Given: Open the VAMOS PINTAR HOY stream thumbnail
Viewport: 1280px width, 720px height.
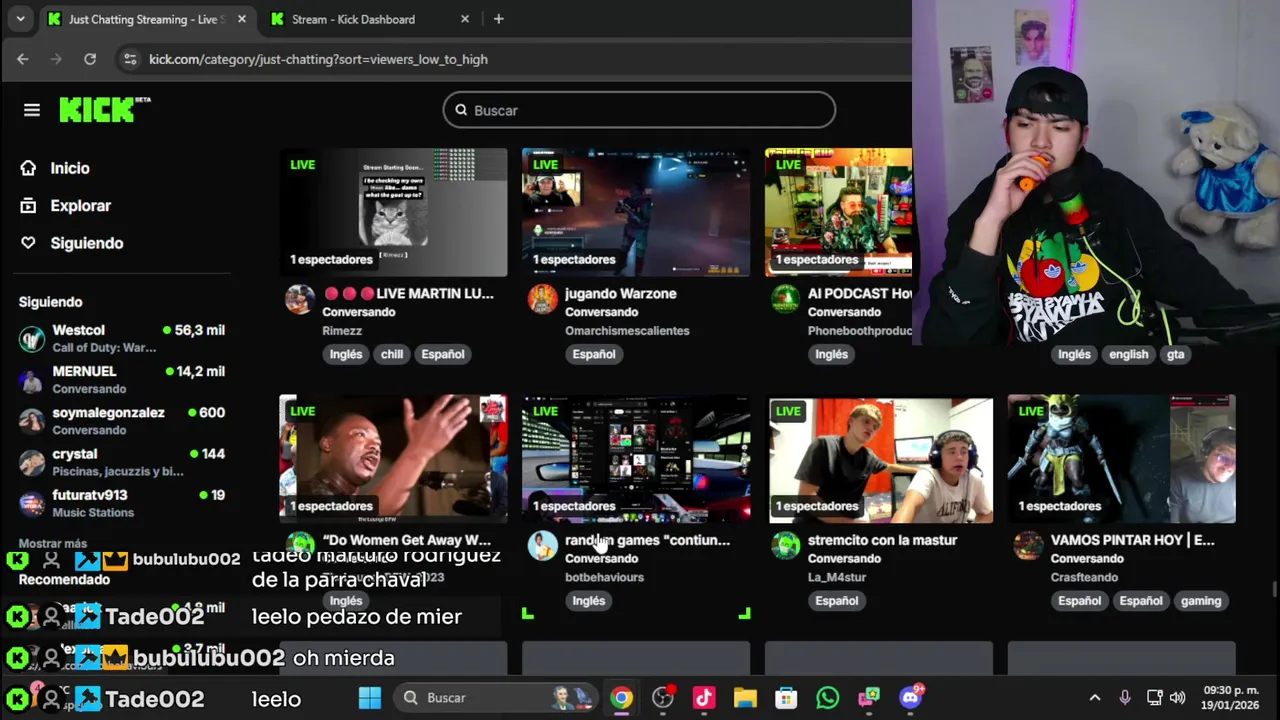Looking at the screenshot, I should [x=1122, y=459].
